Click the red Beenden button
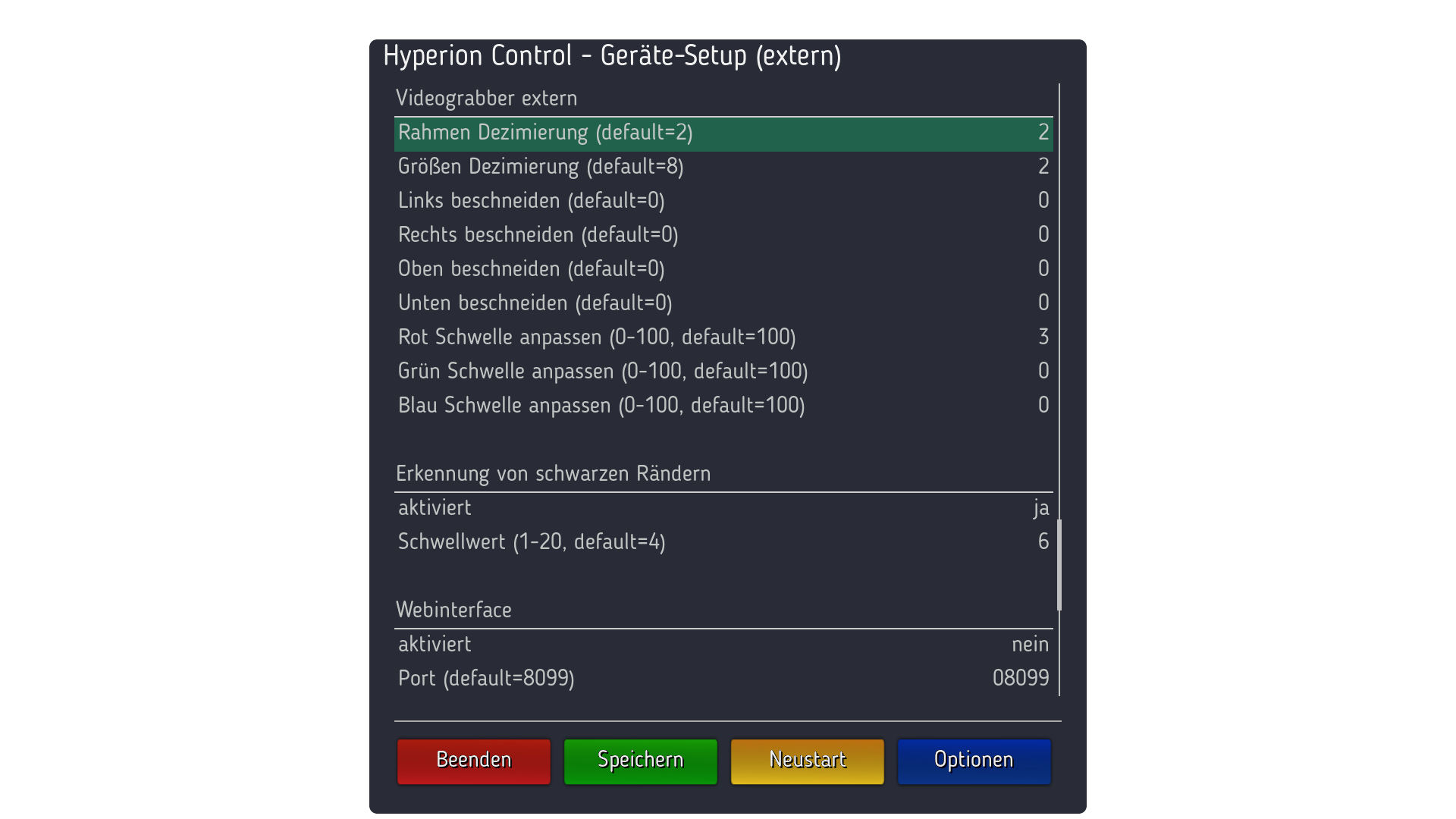The height and width of the screenshot is (819, 1456). coord(473,761)
